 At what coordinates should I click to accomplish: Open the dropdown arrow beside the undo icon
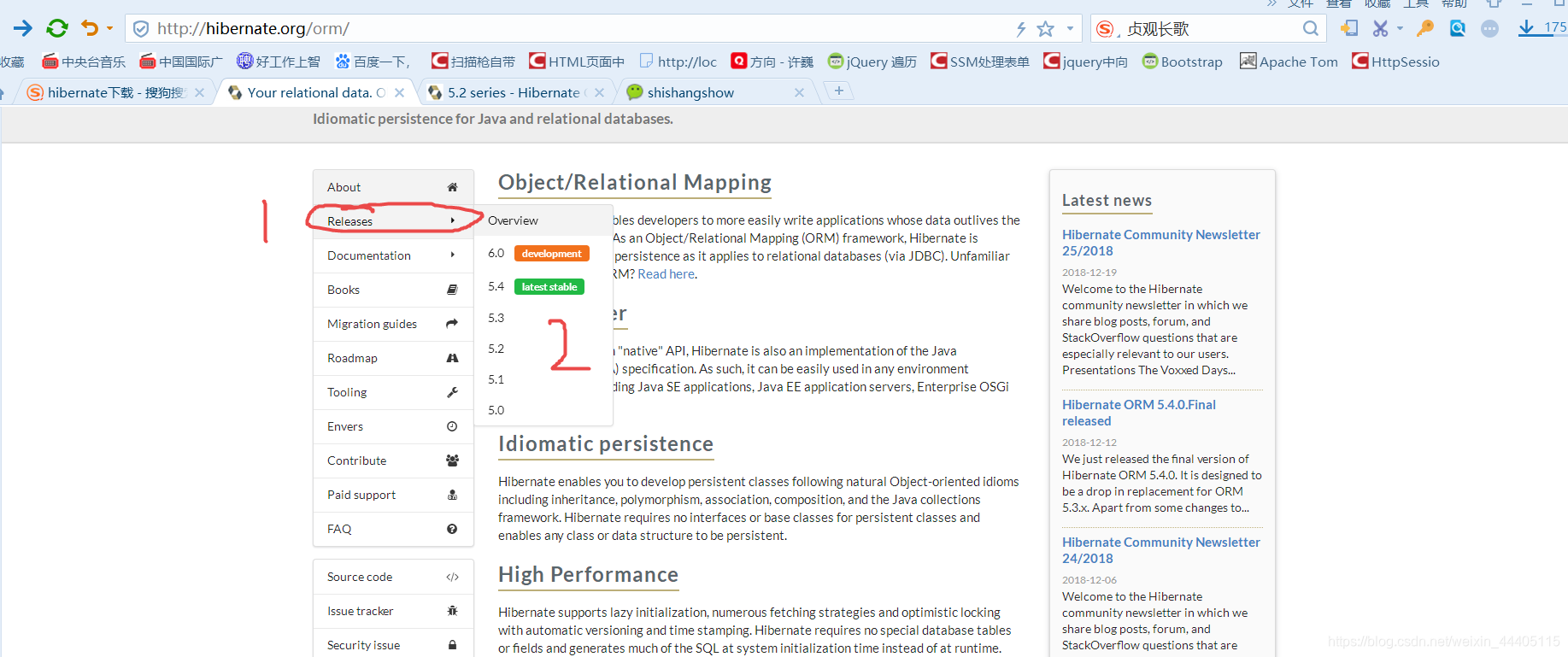(x=109, y=28)
